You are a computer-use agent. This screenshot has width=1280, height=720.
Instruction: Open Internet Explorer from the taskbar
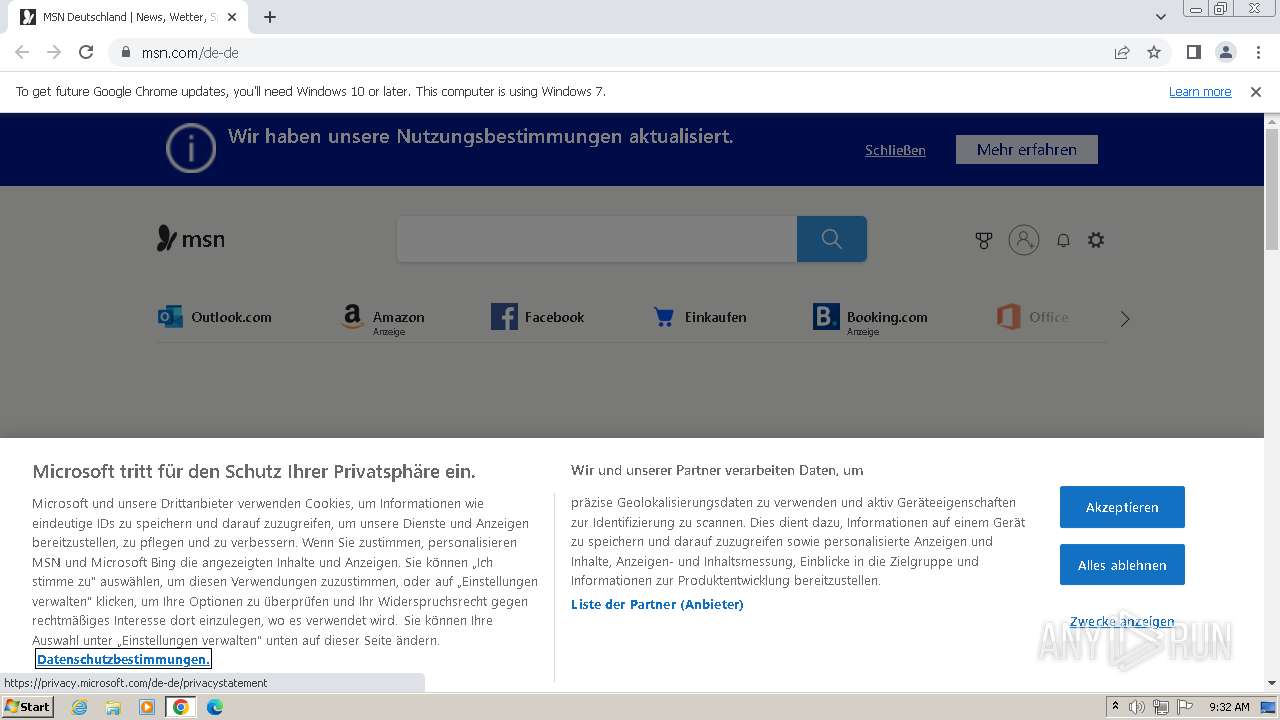click(x=79, y=707)
